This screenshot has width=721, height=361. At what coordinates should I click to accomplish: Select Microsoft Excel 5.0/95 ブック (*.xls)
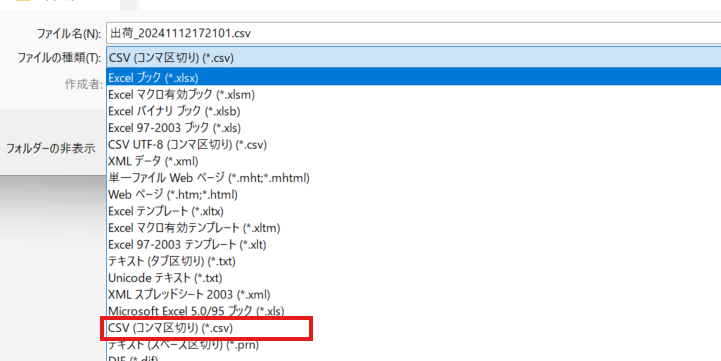pos(413,311)
